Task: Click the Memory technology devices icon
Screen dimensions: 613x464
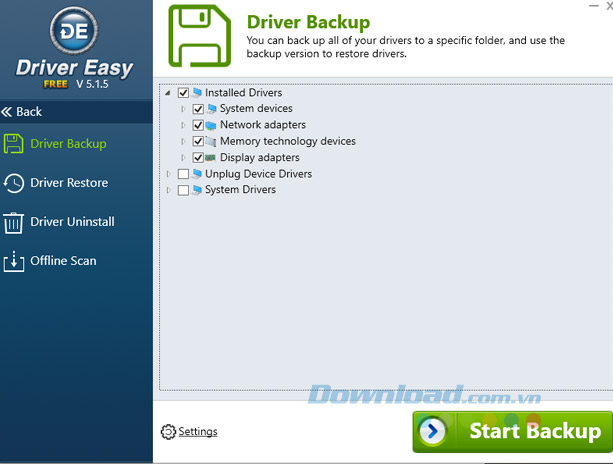Action: pos(211,141)
